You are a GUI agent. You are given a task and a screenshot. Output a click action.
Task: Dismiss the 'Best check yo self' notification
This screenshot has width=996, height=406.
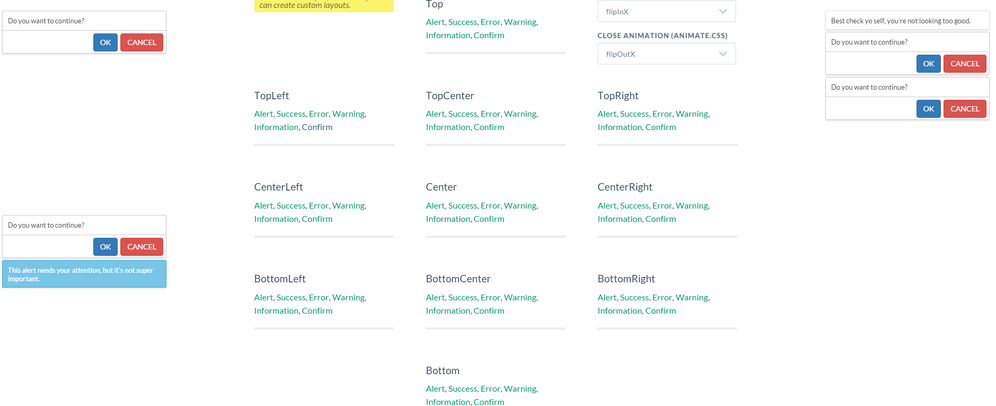[907, 21]
